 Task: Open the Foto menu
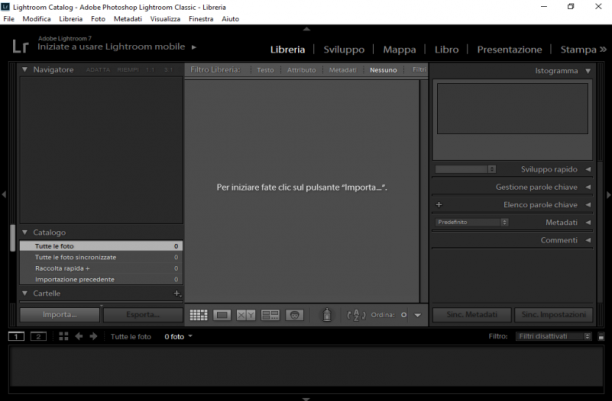(98, 19)
